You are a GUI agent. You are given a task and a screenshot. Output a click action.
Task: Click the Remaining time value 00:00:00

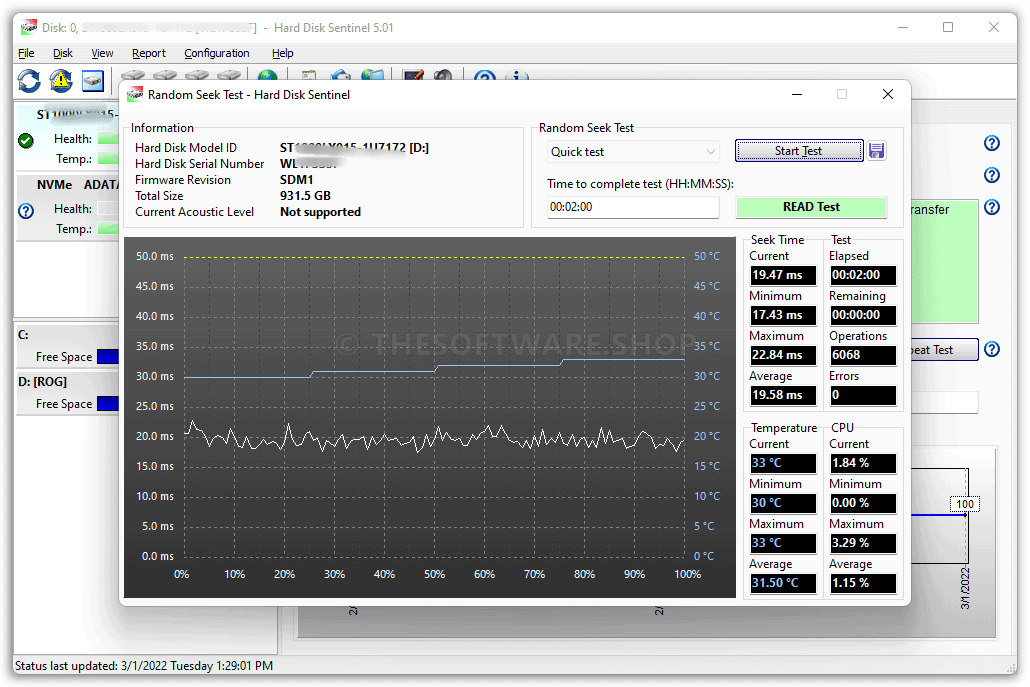tap(862, 315)
